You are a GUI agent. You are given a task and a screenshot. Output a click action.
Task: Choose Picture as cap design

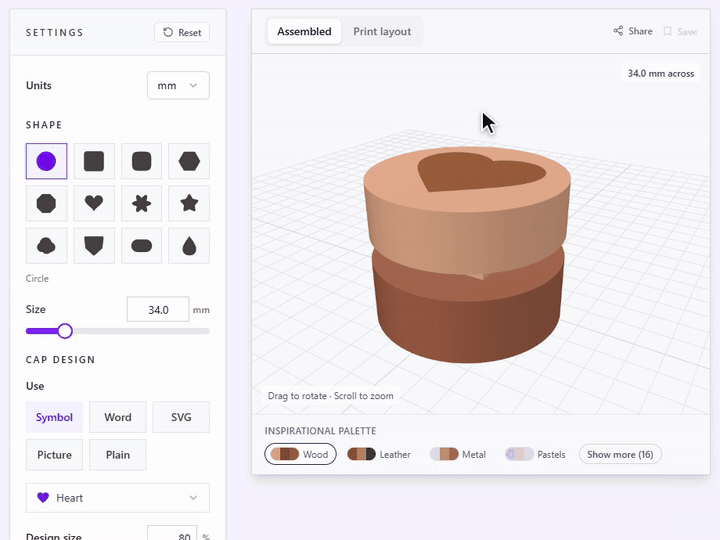(x=54, y=455)
